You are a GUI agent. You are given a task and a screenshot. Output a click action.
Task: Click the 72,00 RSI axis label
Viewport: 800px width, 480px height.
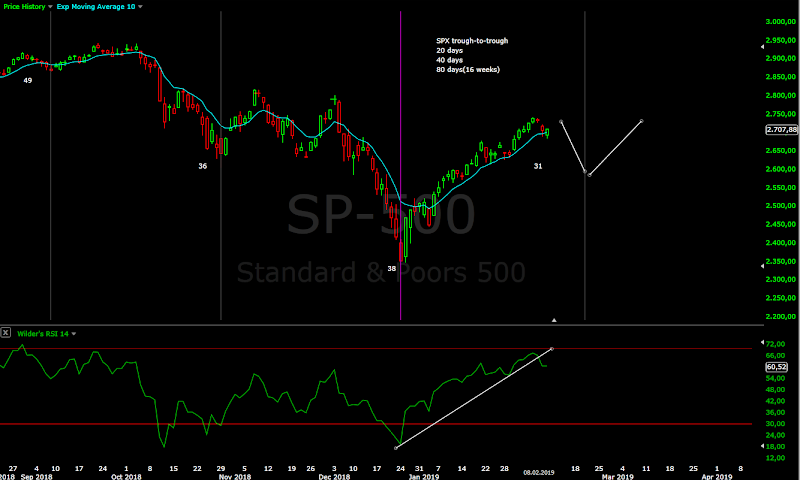tap(776, 344)
